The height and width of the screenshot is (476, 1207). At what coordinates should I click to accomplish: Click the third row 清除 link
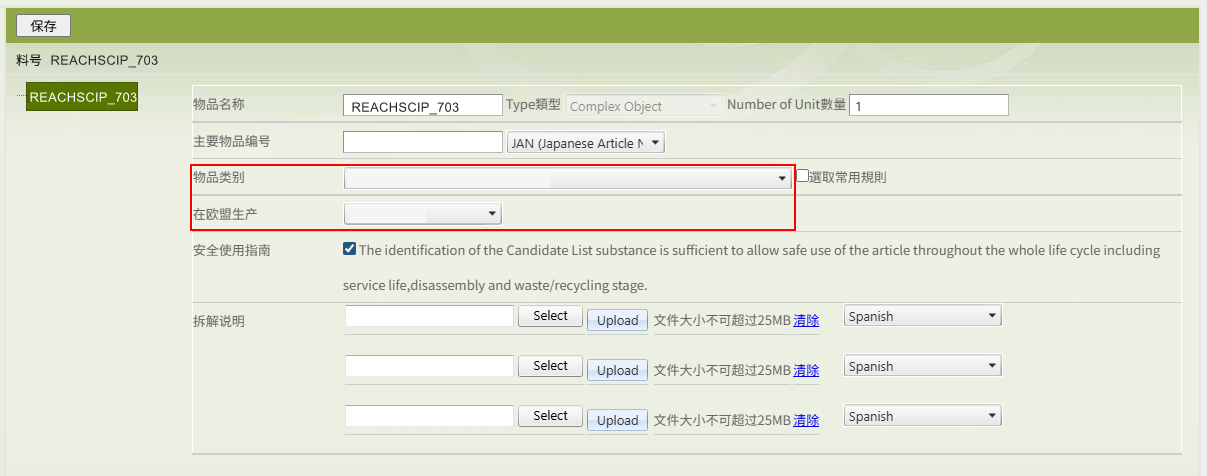tap(806, 421)
